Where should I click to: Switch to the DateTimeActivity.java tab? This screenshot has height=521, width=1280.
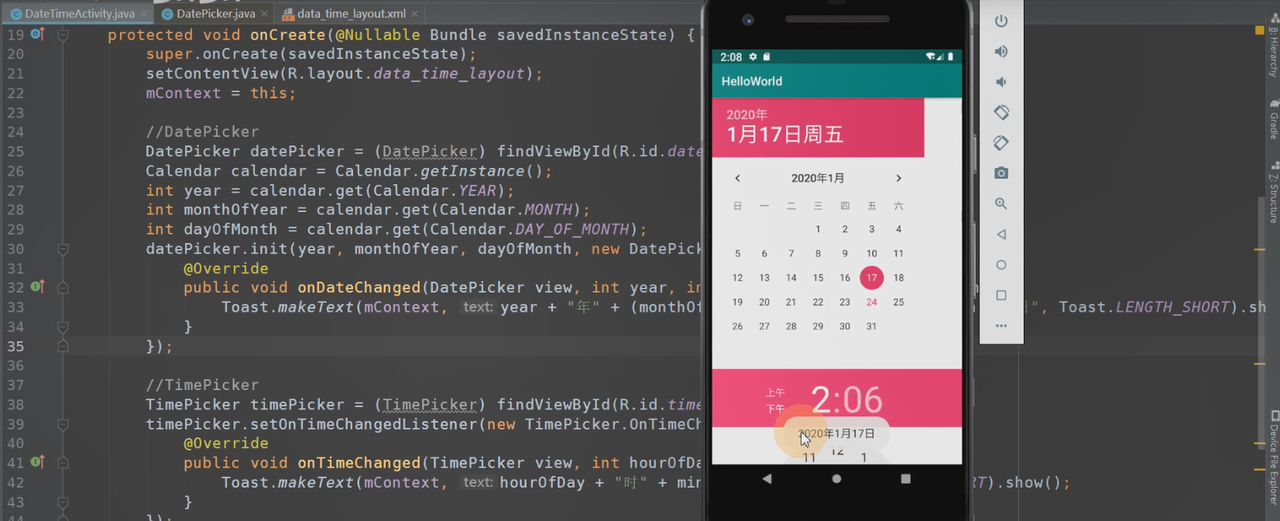[x=79, y=14]
